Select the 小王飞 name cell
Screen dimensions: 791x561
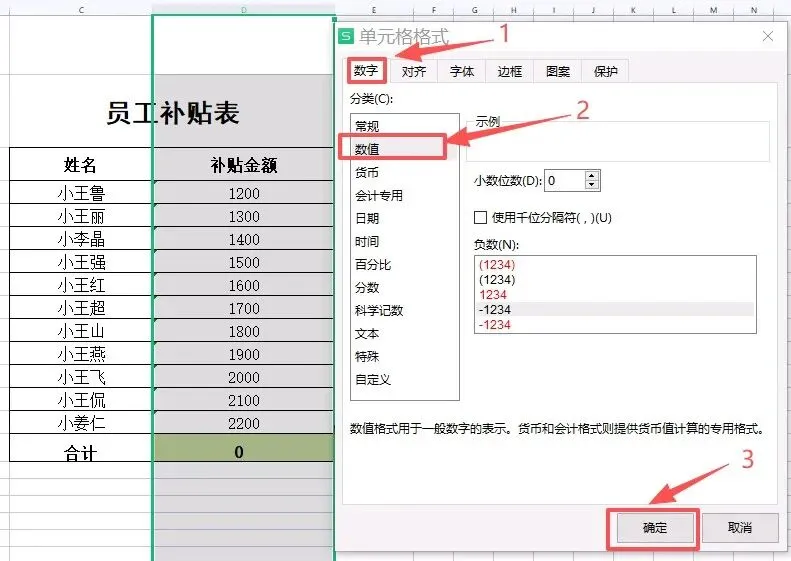click(x=81, y=377)
